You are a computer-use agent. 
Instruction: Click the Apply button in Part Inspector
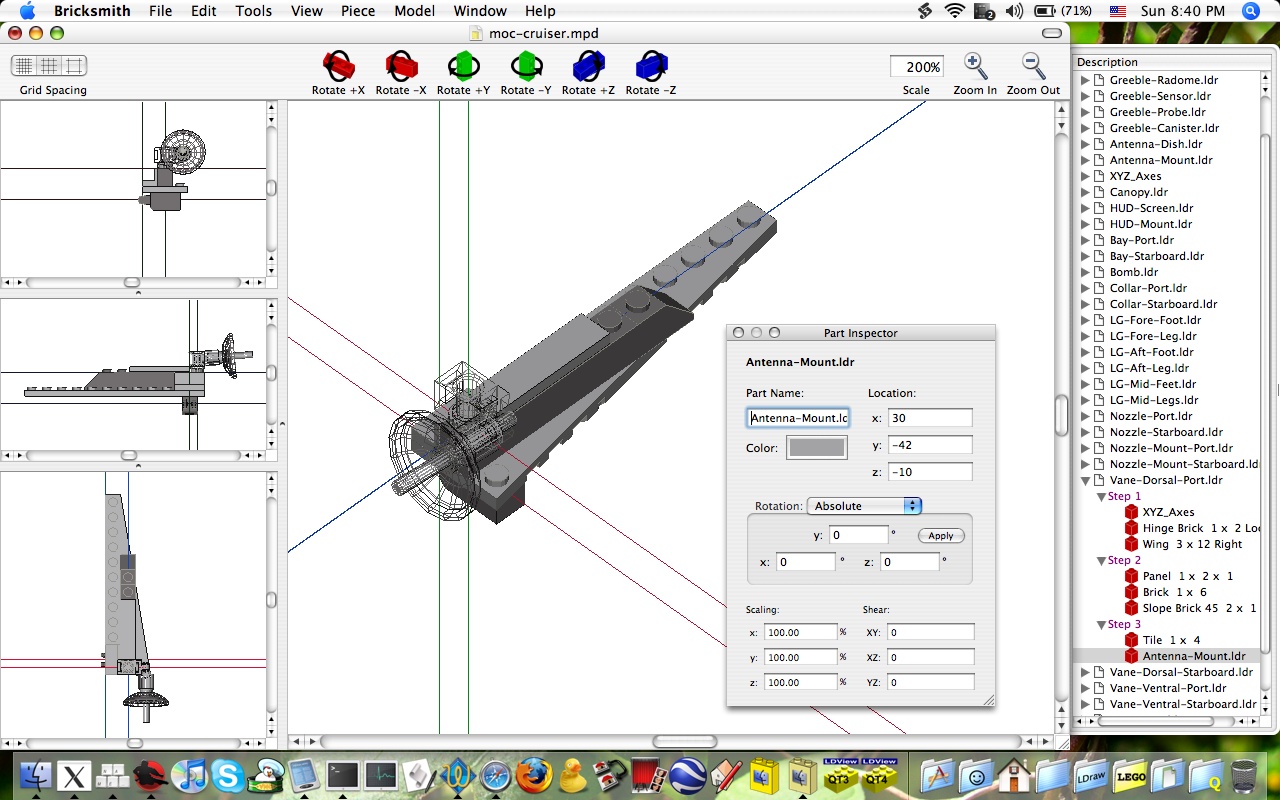tap(941, 536)
